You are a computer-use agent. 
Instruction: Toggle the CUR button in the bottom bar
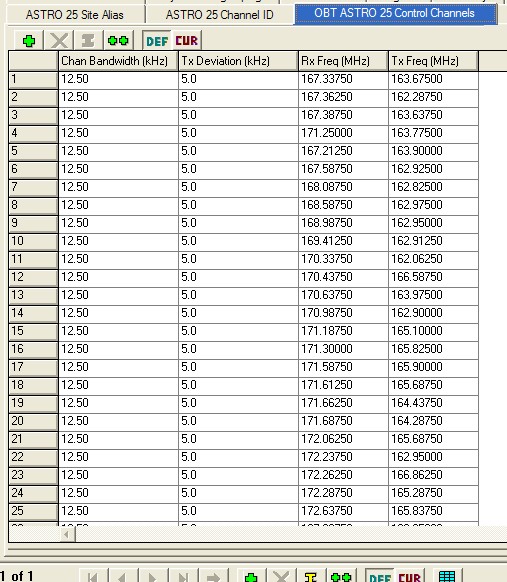(x=409, y=578)
